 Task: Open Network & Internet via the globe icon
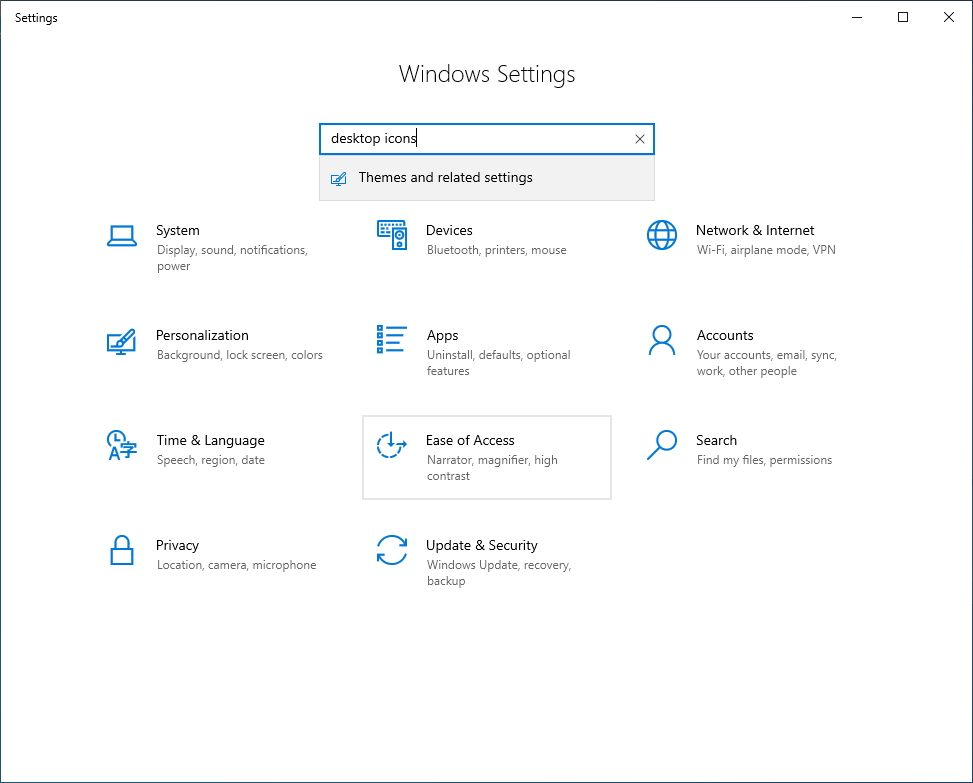tap(662, 236)
